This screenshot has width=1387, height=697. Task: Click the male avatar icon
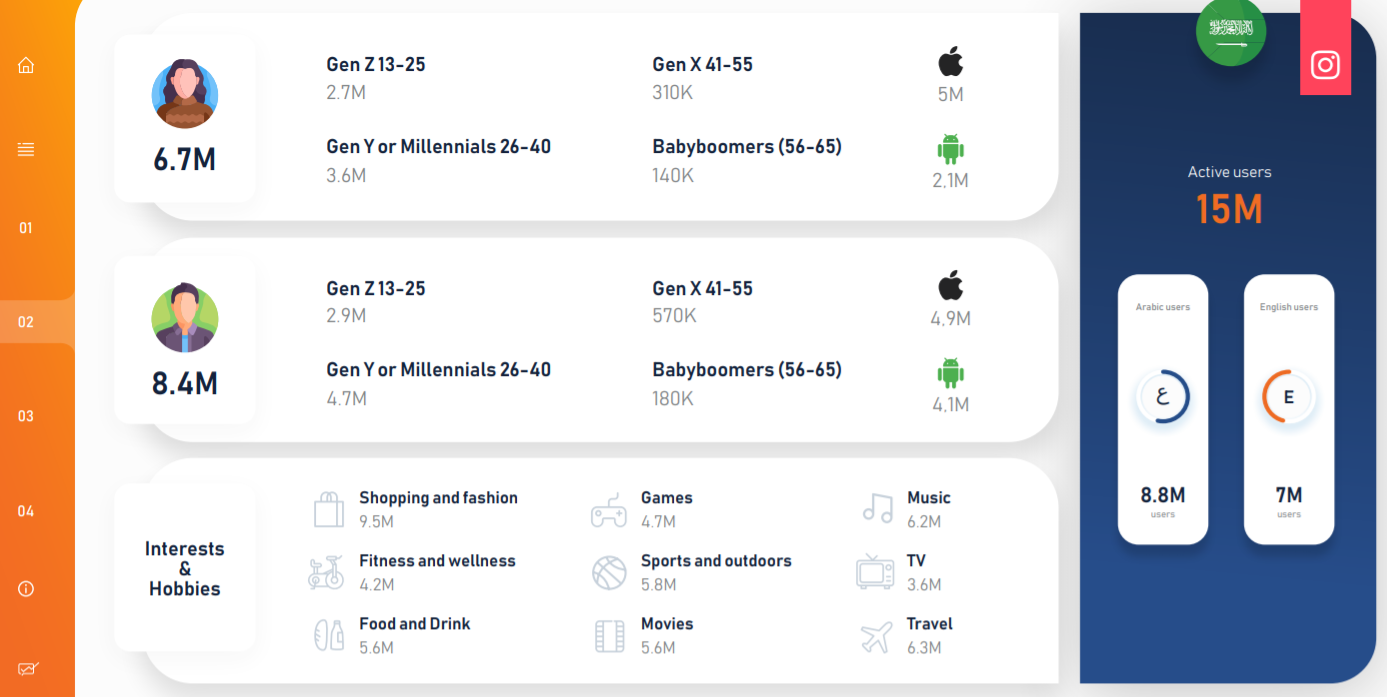tap(185, 318)
